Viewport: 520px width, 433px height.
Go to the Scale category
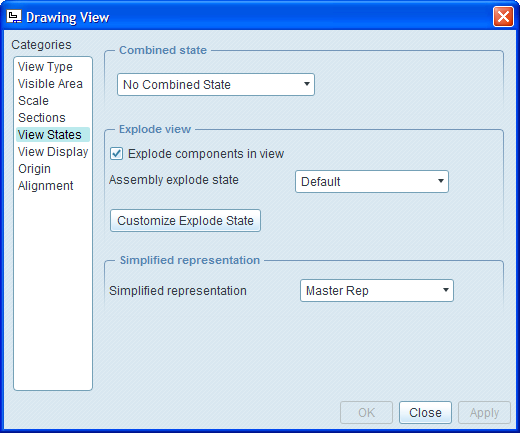(x=33, y=101)
